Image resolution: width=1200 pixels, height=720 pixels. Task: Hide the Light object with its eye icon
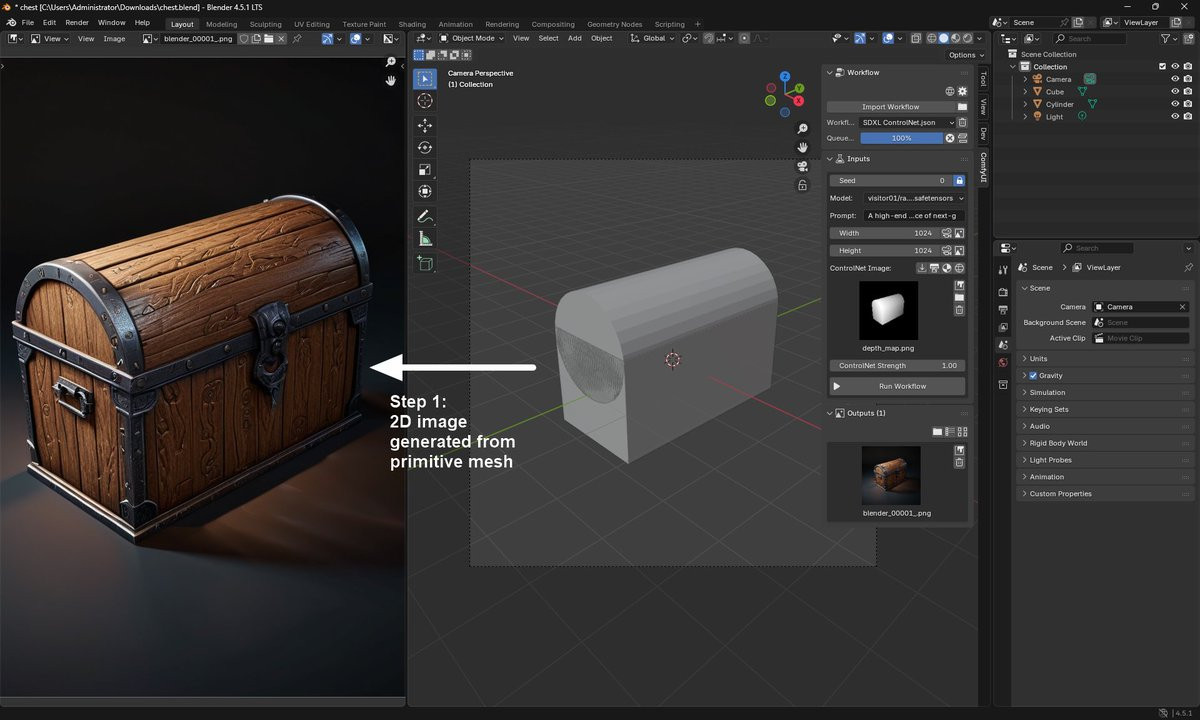pyautogui.click(x=1175, y=117)
